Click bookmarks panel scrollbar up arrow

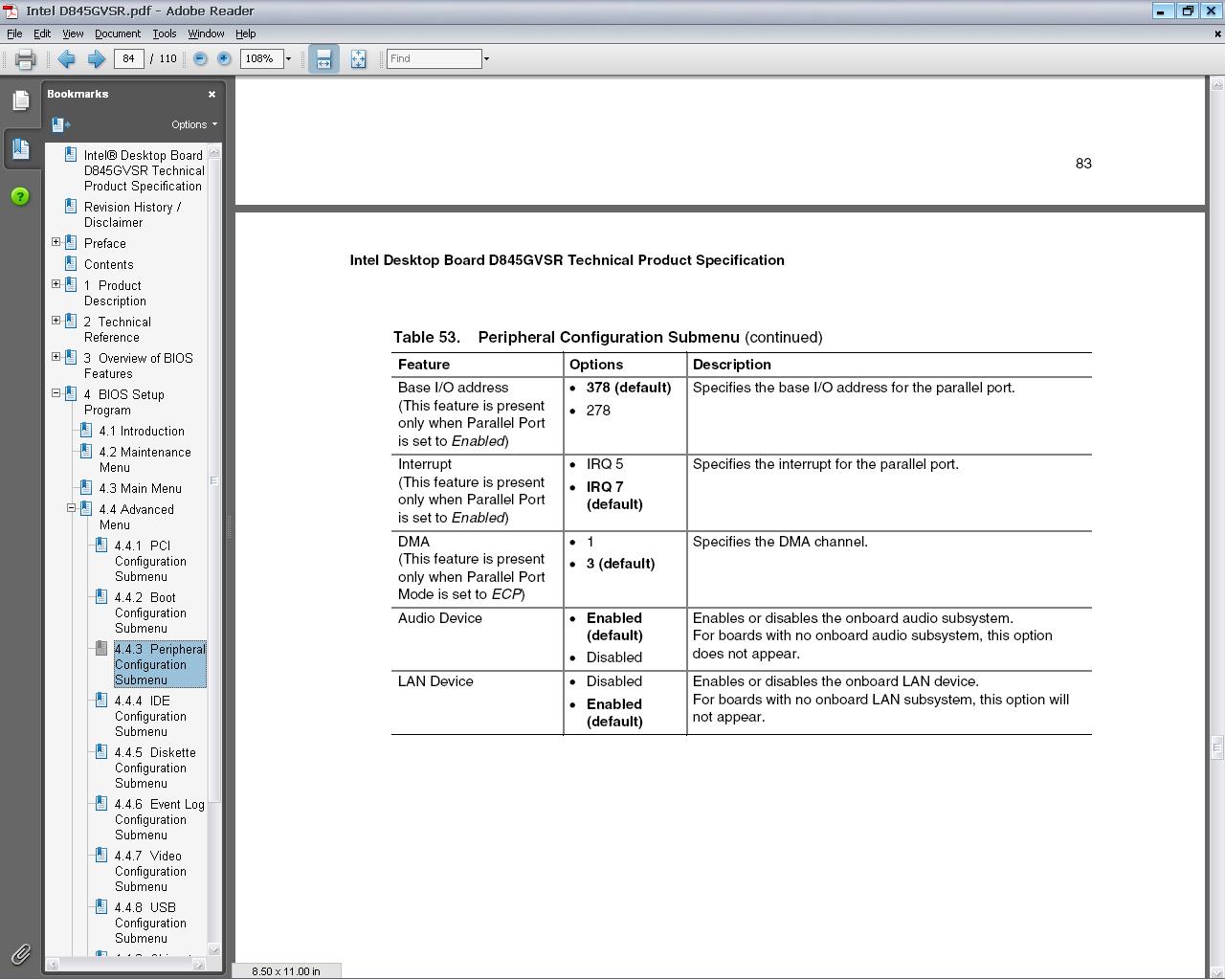tap(214, 151)
